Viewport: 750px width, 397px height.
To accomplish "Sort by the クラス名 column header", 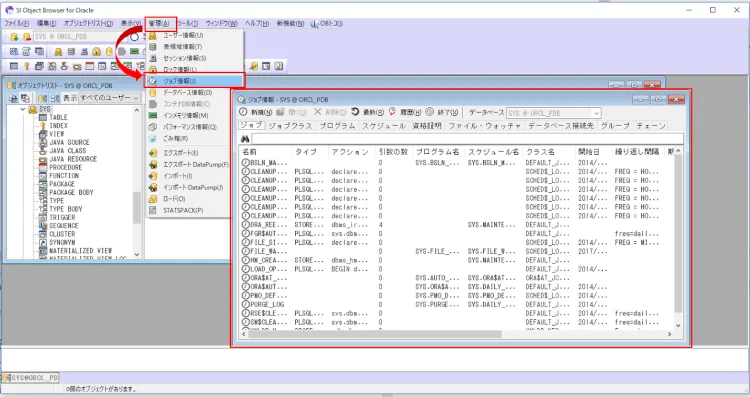I will pos(549,152).
